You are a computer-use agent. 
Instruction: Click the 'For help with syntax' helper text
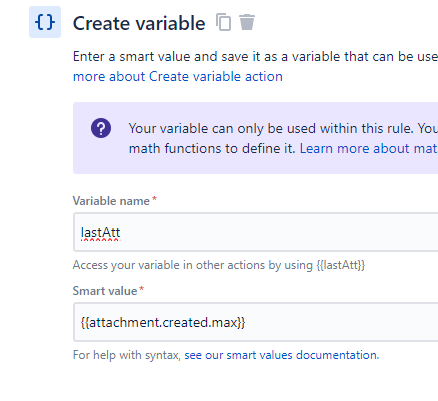(127, 355)
